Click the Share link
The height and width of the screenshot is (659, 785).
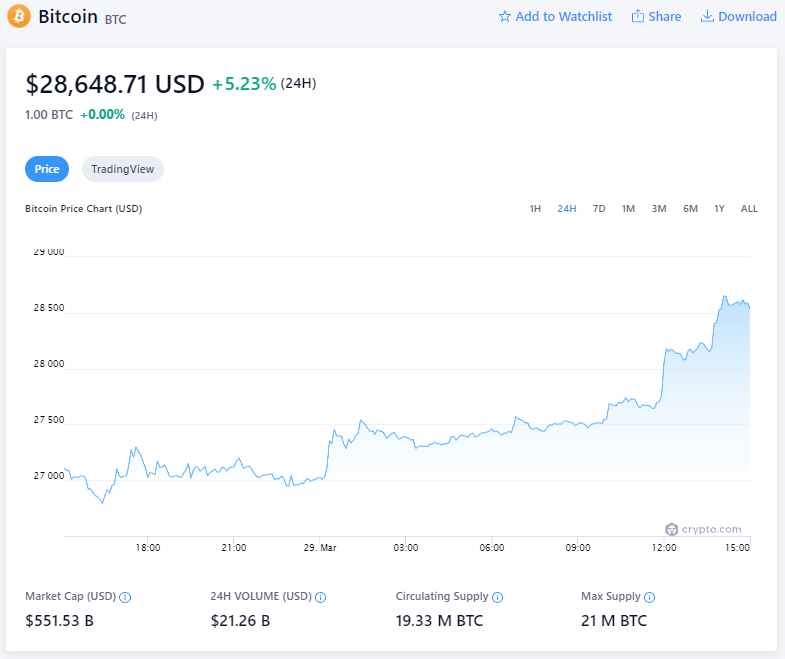(656, 17)
